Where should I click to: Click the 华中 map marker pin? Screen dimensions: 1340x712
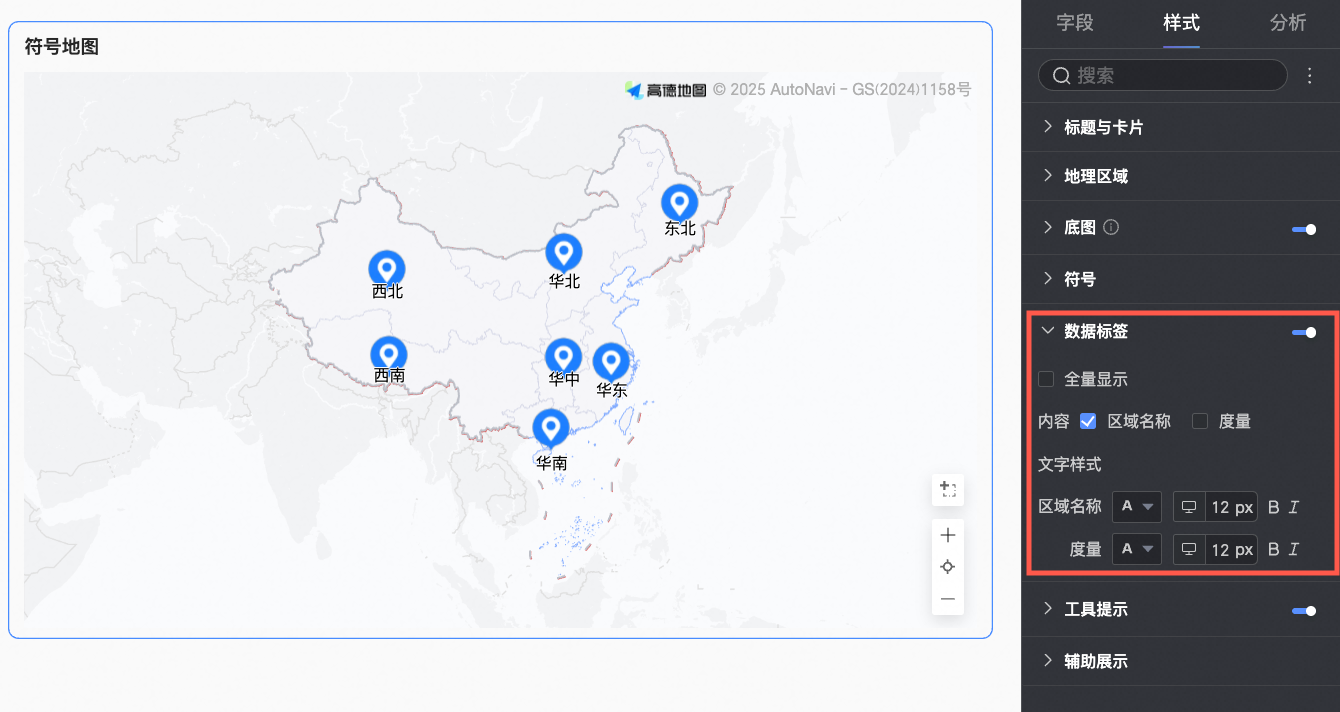[564, 357]
